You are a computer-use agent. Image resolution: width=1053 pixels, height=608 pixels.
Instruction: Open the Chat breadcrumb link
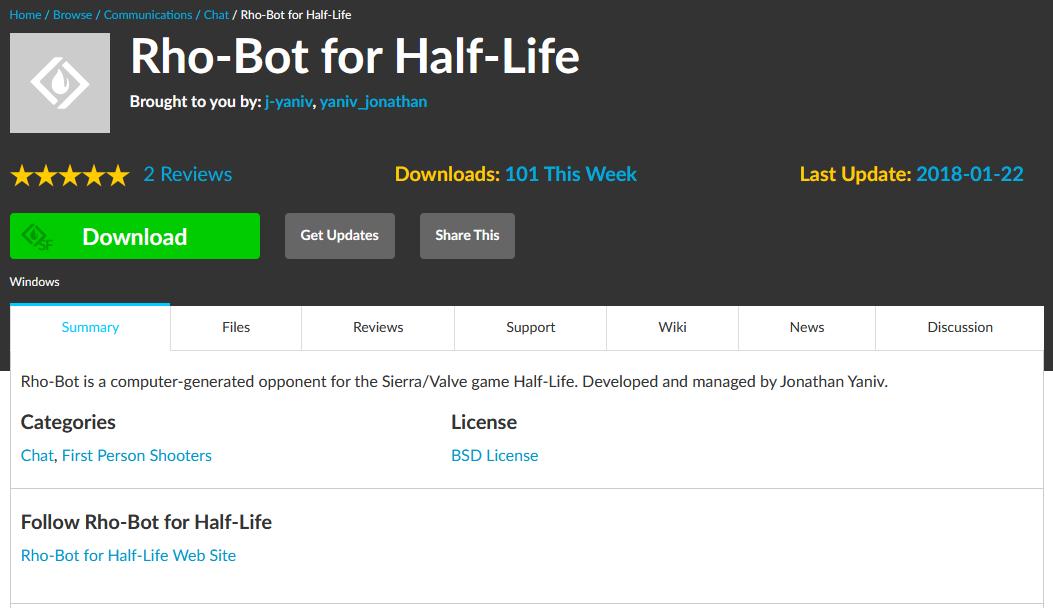point(216,15)
